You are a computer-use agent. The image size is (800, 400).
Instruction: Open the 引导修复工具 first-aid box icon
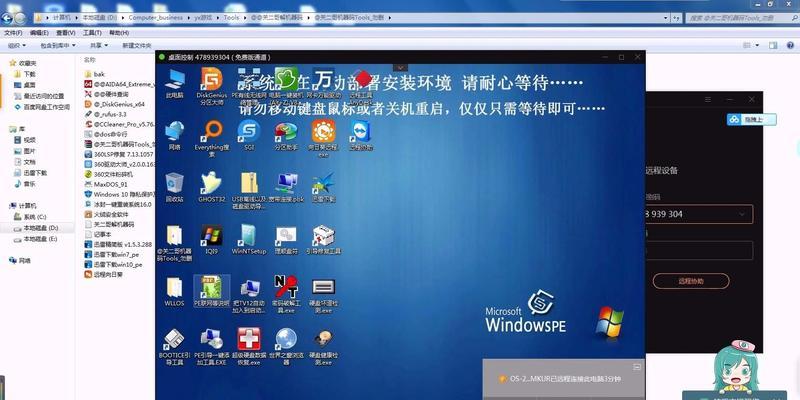[x=323, y=240]
